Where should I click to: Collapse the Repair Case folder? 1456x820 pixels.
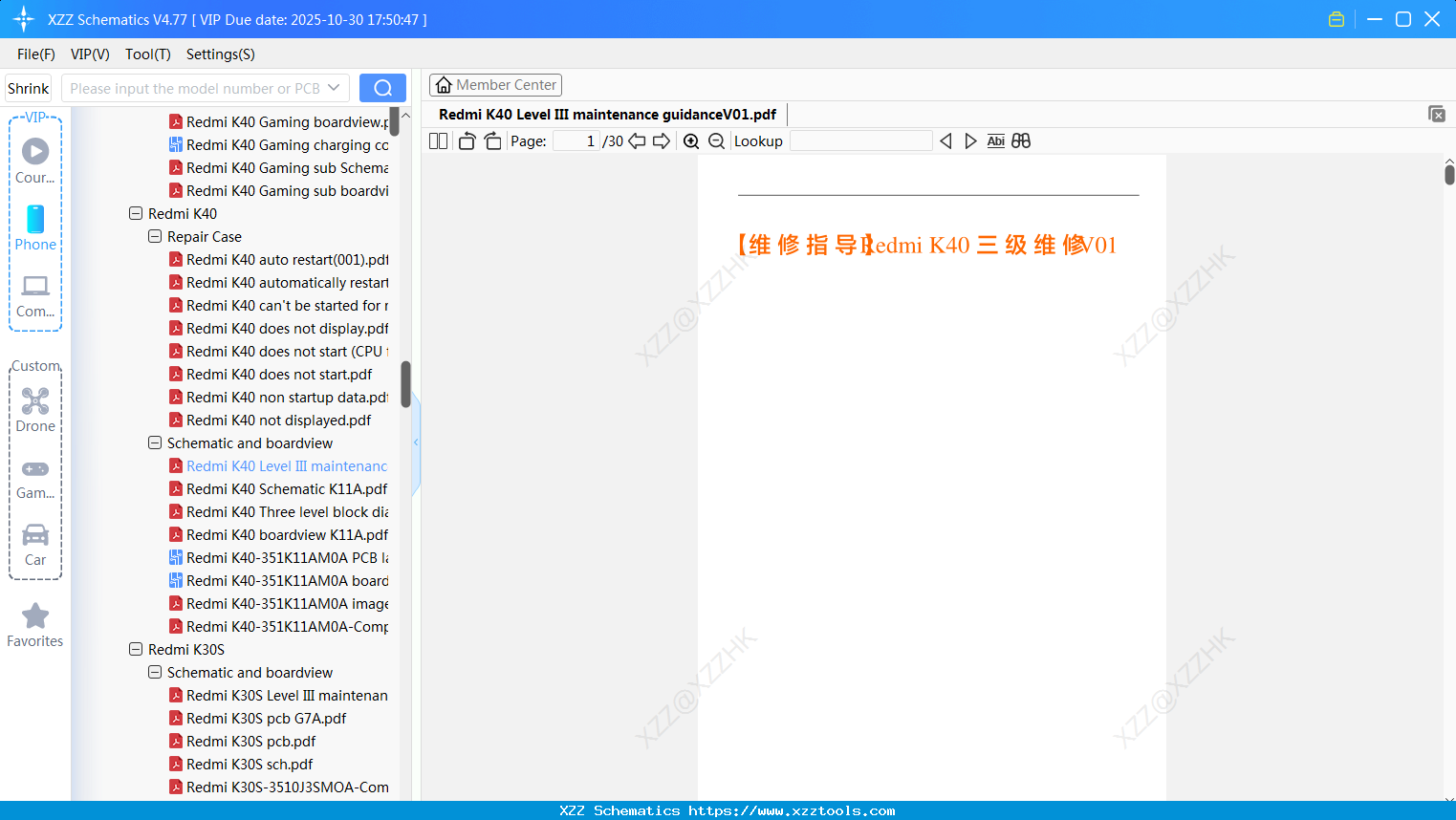[x=154, y=236]
